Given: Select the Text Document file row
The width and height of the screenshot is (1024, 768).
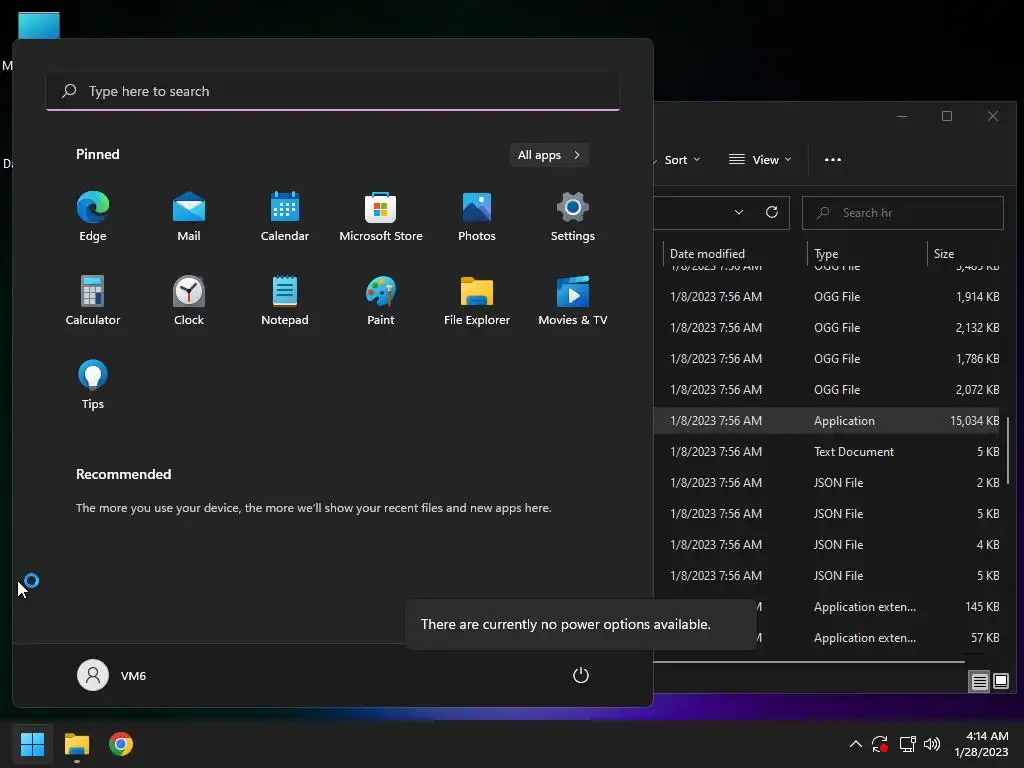Looking at the screenshot, I should pyautogui.click(x=829, y=452).
